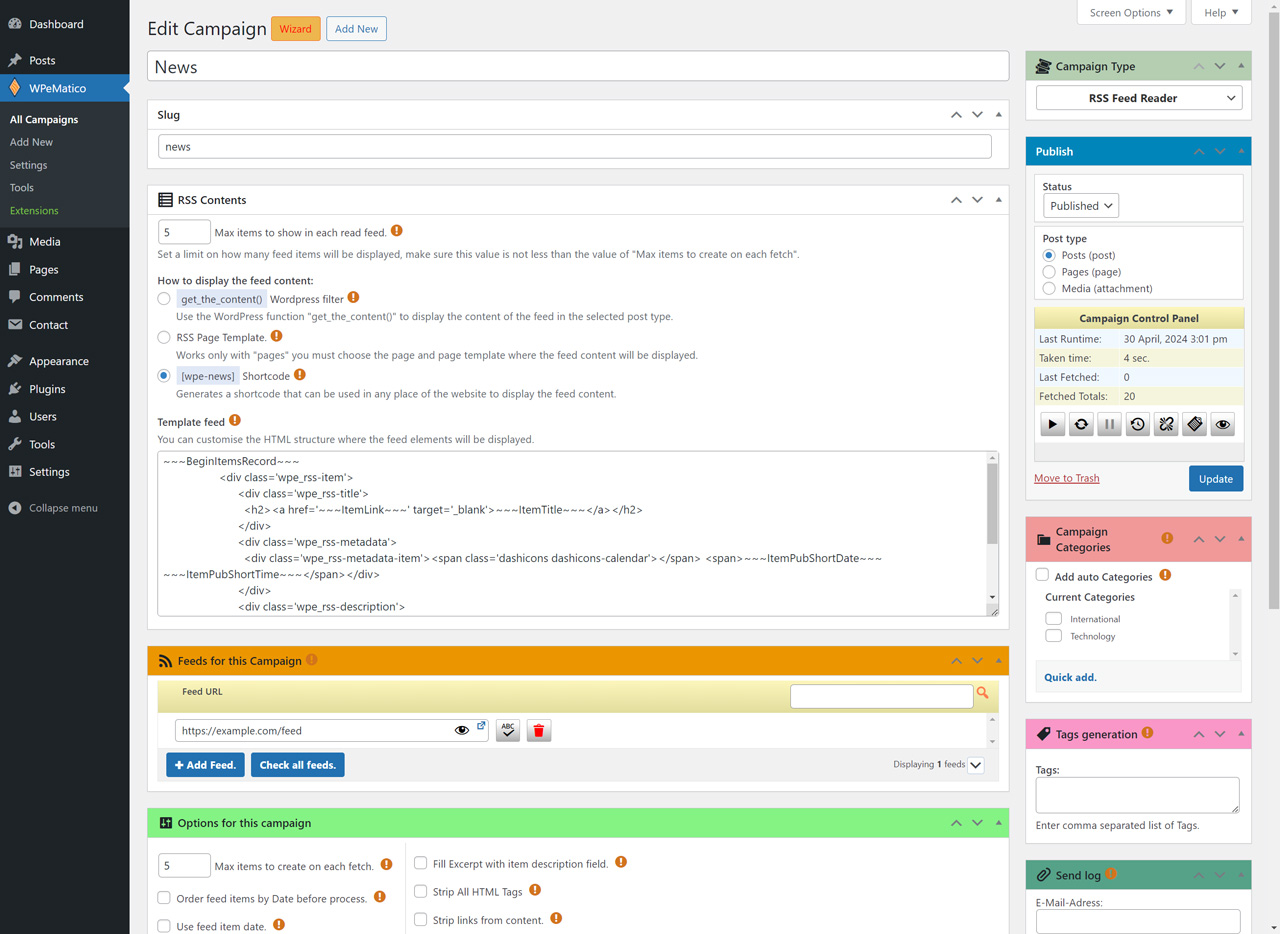Image resolution: width=1280 pixels, height=934 pixels.
Task: Click help icon beside Fill Excerpt option
Action: coord(621,862)
